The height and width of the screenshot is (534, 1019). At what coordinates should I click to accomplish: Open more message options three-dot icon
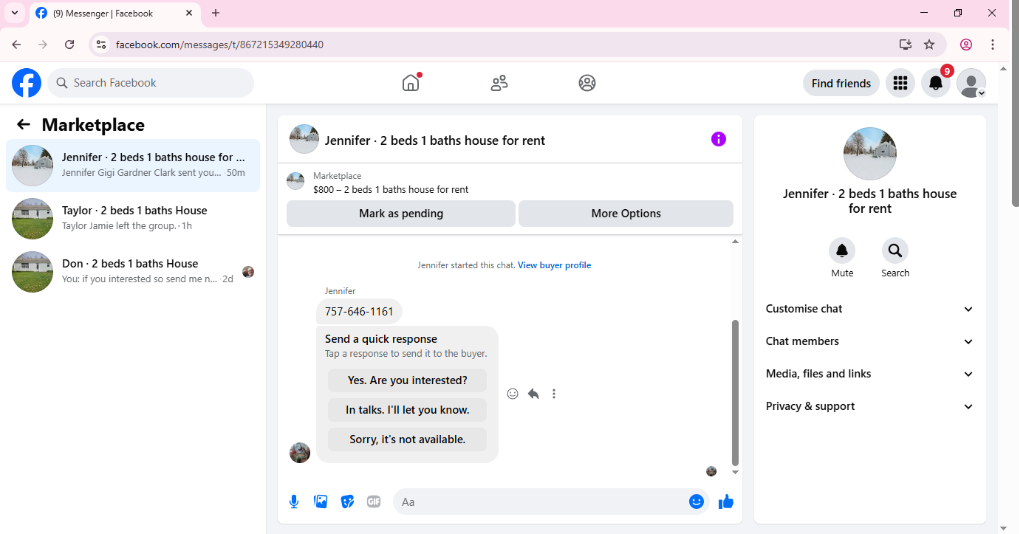[554, 394]
